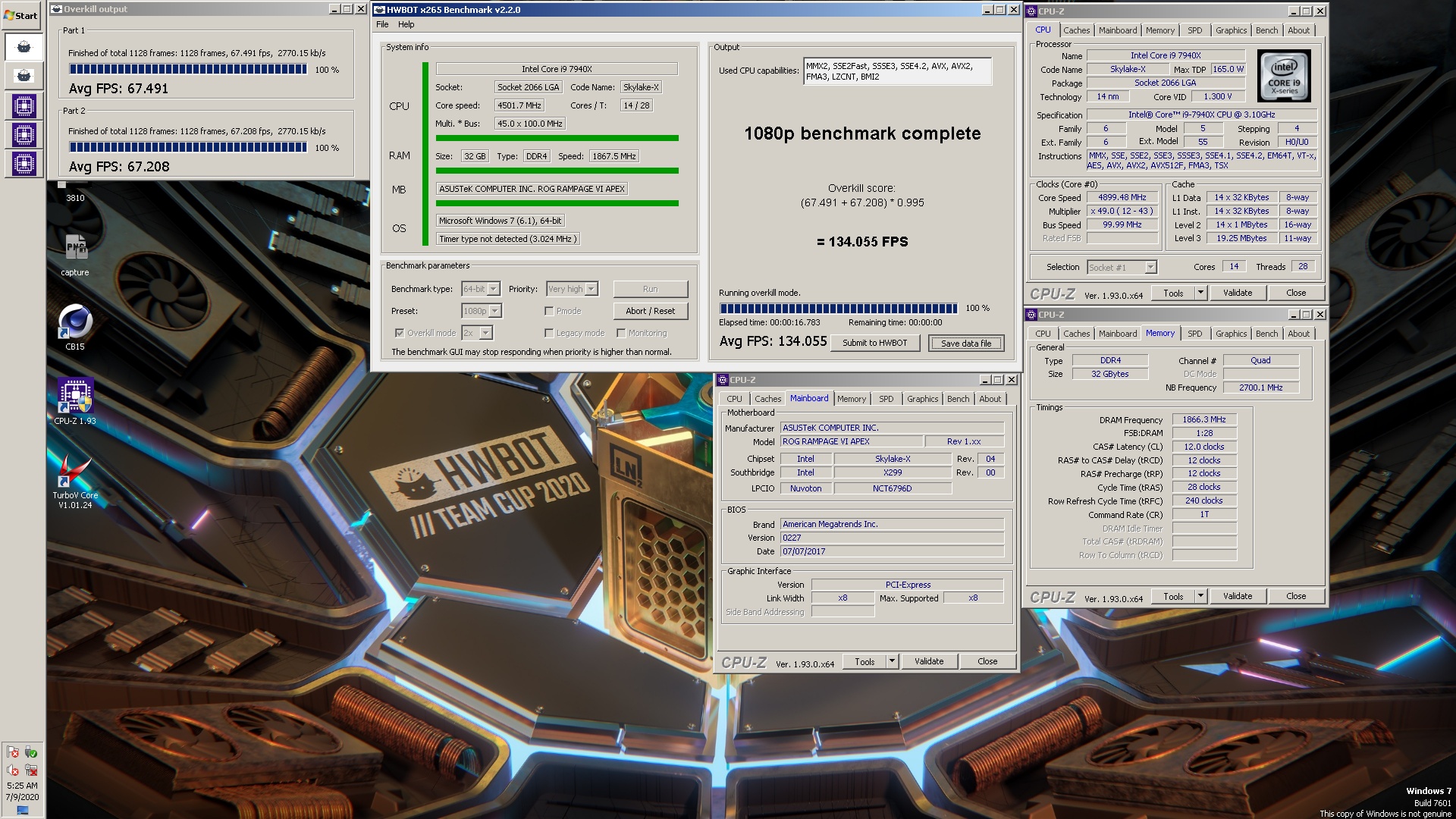
Task: Expand Tools arrow in CPU-Z Mainboard window
Action: 892,661
